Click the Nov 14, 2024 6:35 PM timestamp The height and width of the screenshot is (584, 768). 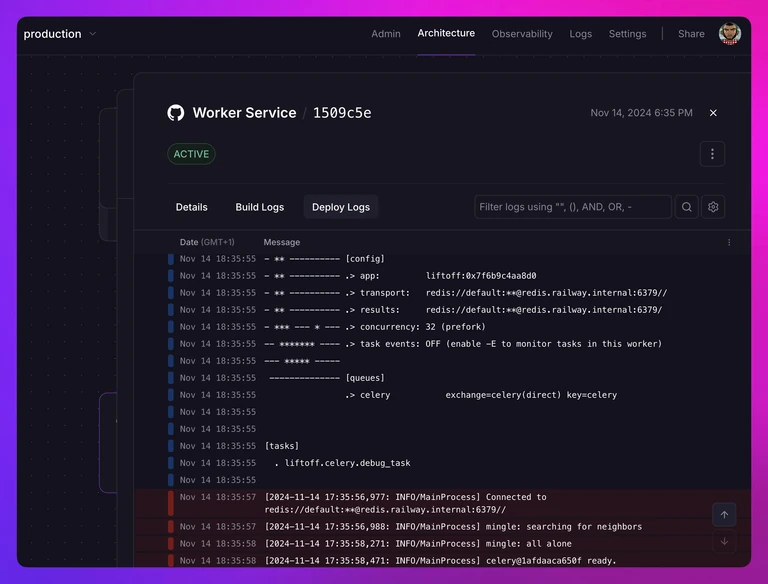[641, 113]
